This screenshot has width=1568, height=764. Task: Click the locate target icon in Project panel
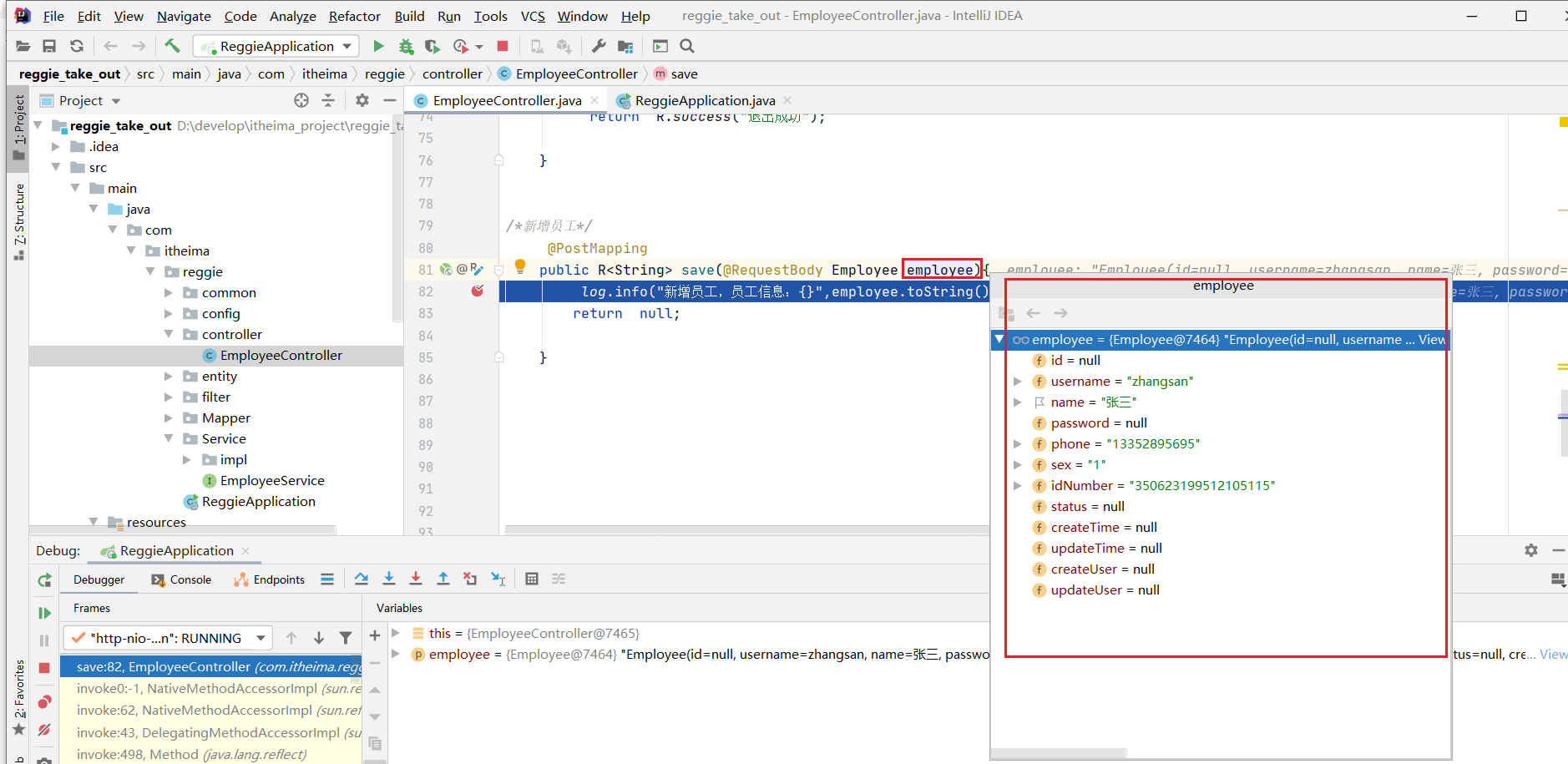click(x=301, y=100)
